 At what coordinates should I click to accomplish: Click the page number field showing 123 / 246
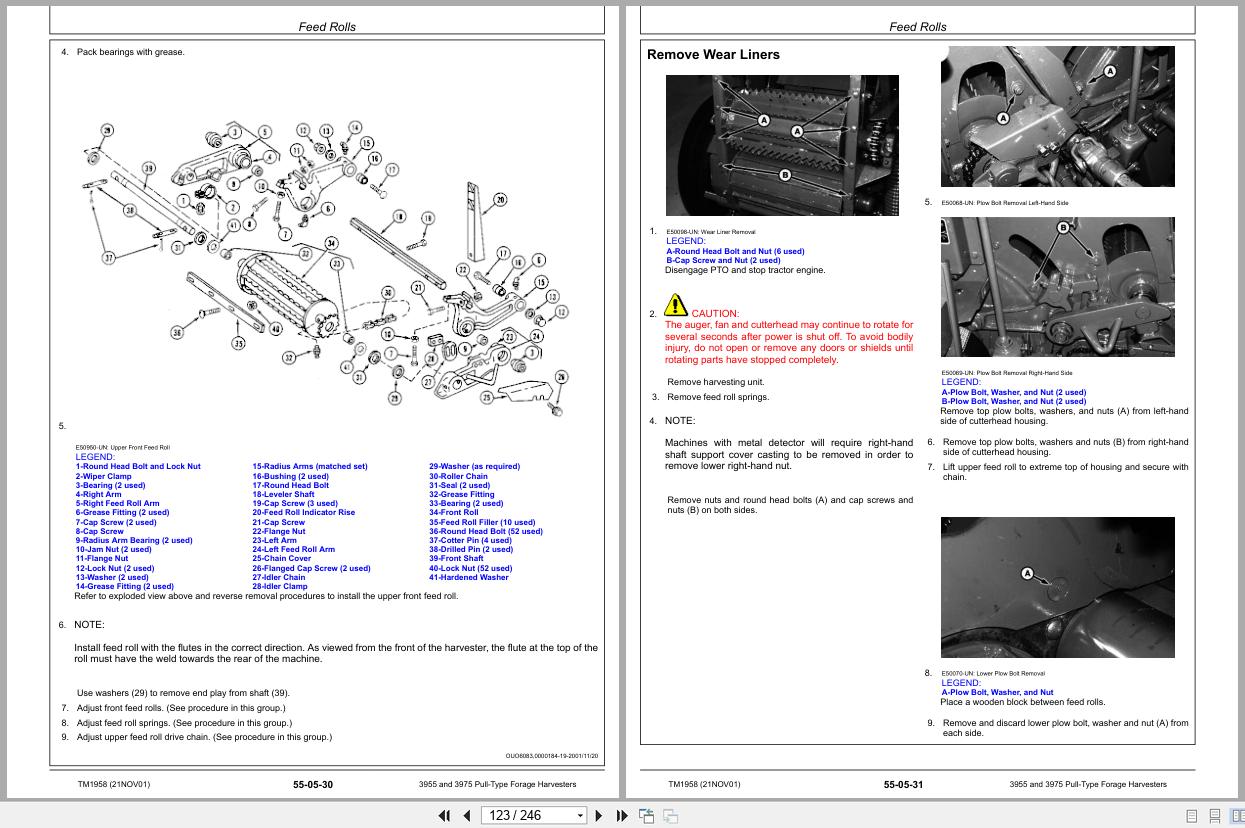(526, 816)
